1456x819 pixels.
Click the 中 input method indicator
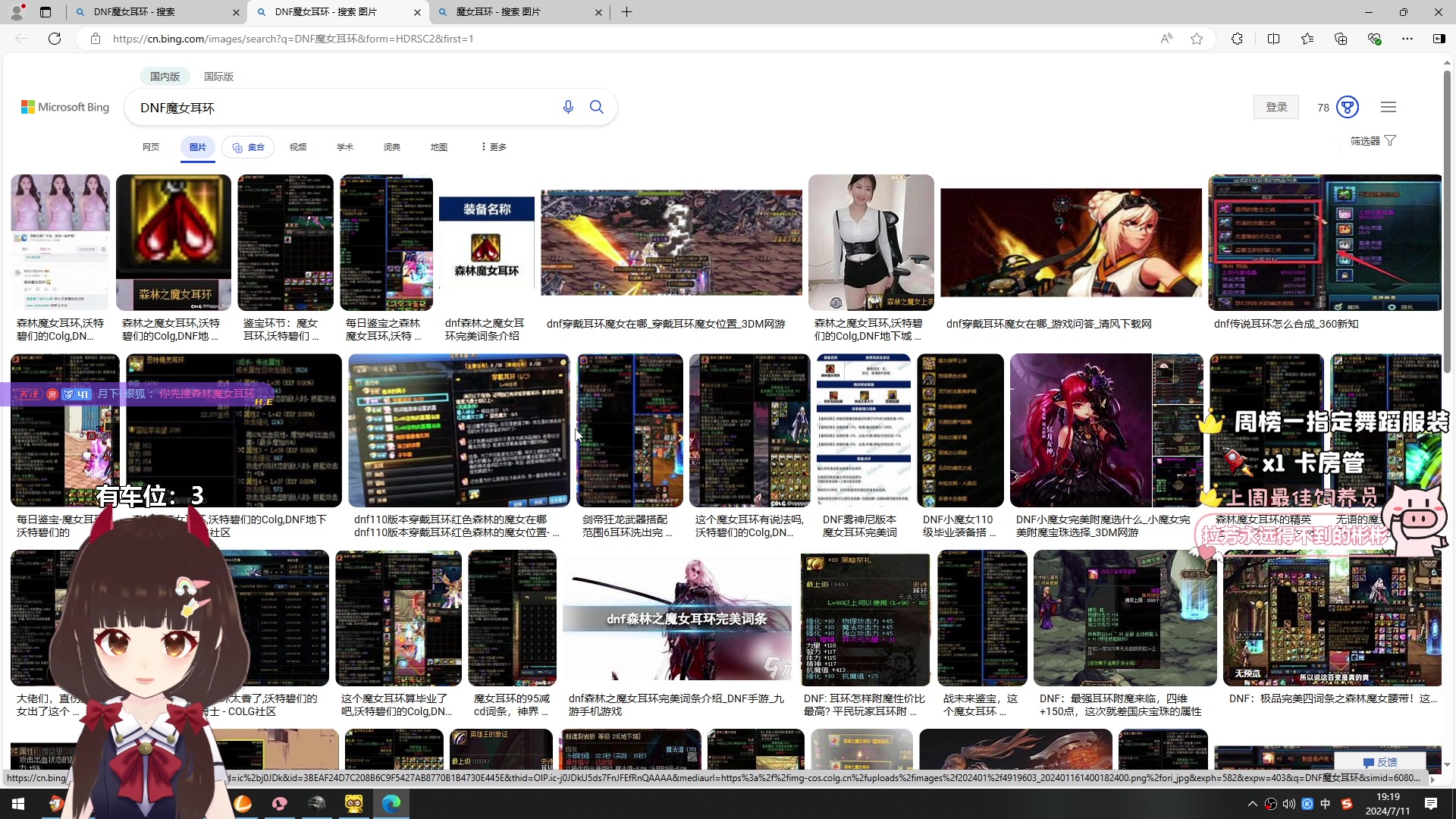1325,804
